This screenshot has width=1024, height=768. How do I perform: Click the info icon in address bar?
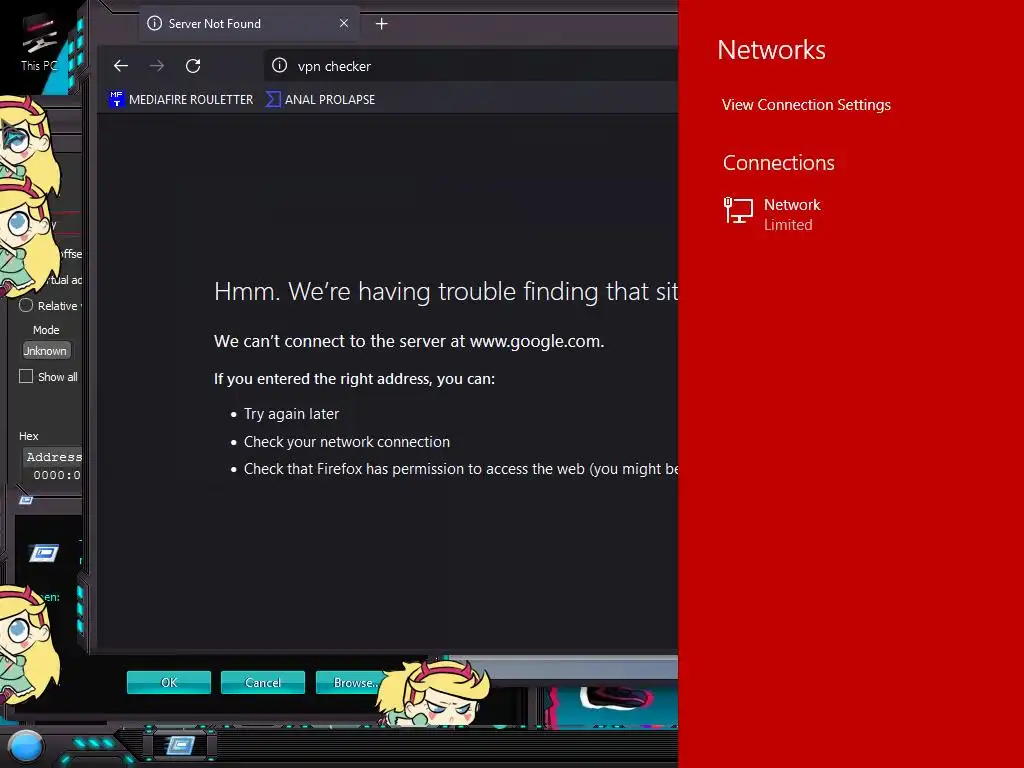tap(280, 65)
